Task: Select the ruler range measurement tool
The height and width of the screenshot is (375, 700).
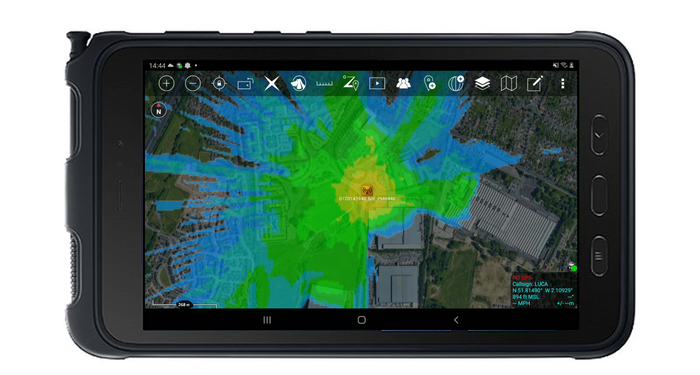Action: point(325,83)
